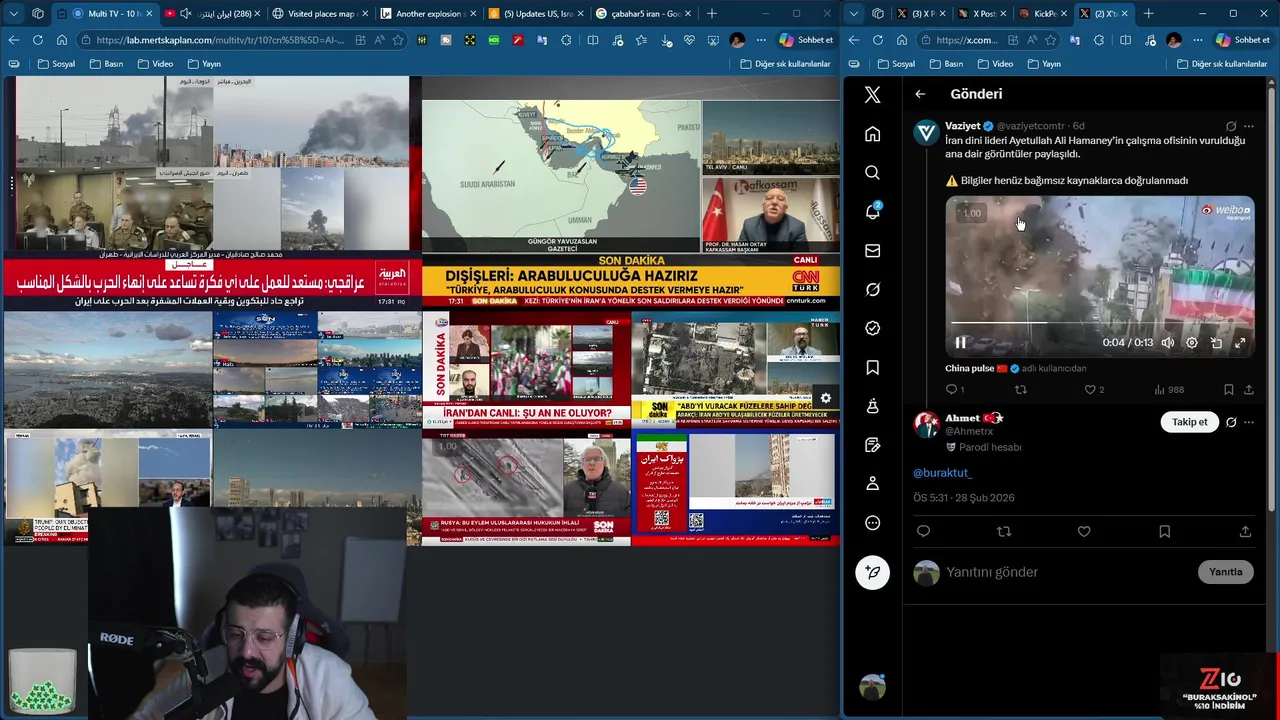Click the X logo in sidebar
The height and width of the screenshot is (720, 1280).
pyautogui.click(x=872, y=95)
